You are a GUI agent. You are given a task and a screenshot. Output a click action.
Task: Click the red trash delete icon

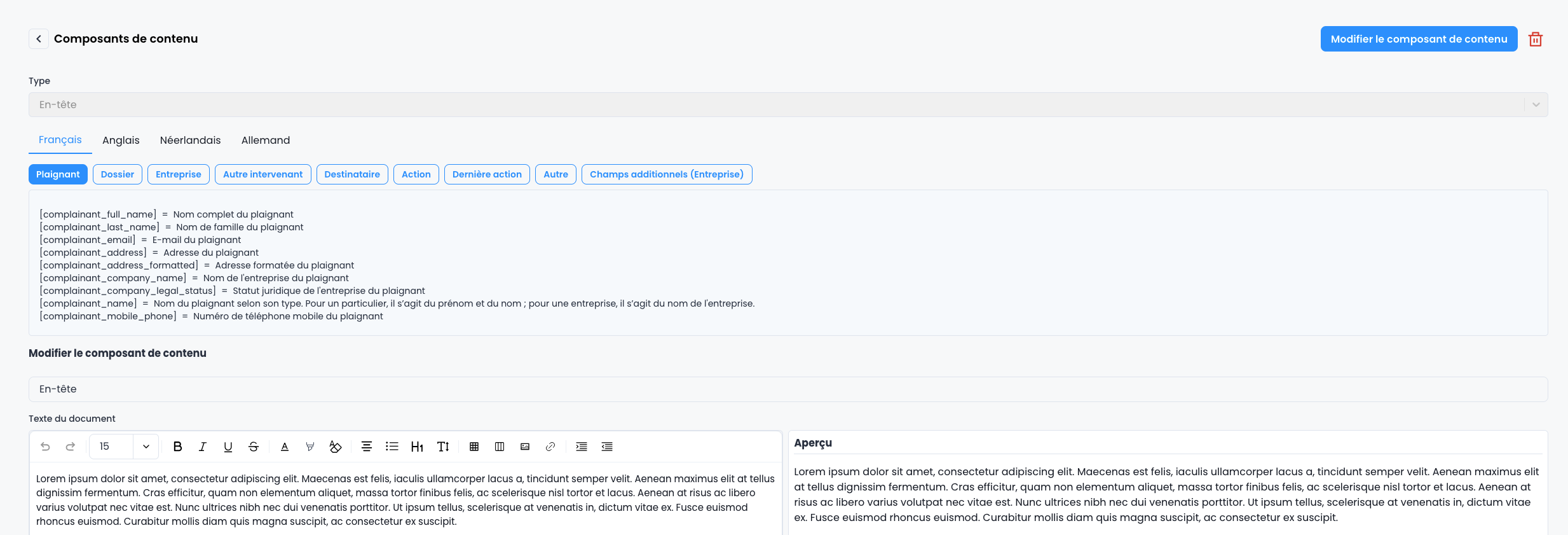1536,39
